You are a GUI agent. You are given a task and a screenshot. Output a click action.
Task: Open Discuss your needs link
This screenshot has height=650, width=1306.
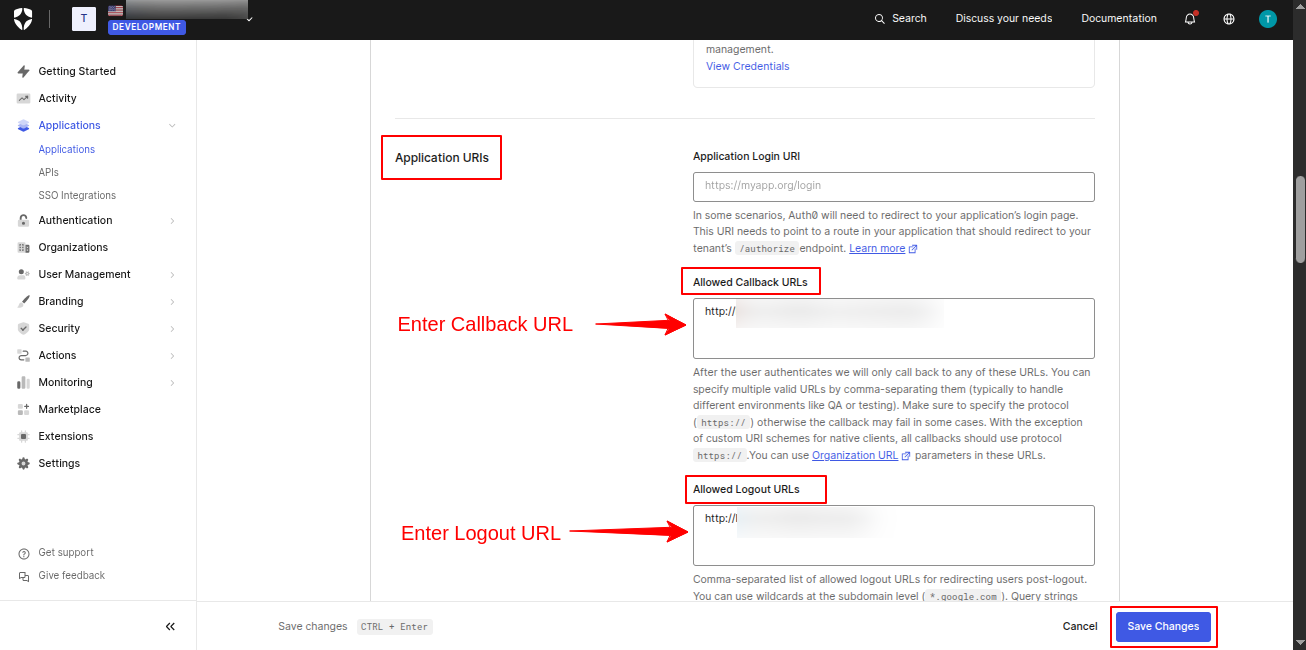tap(1004, 18)
